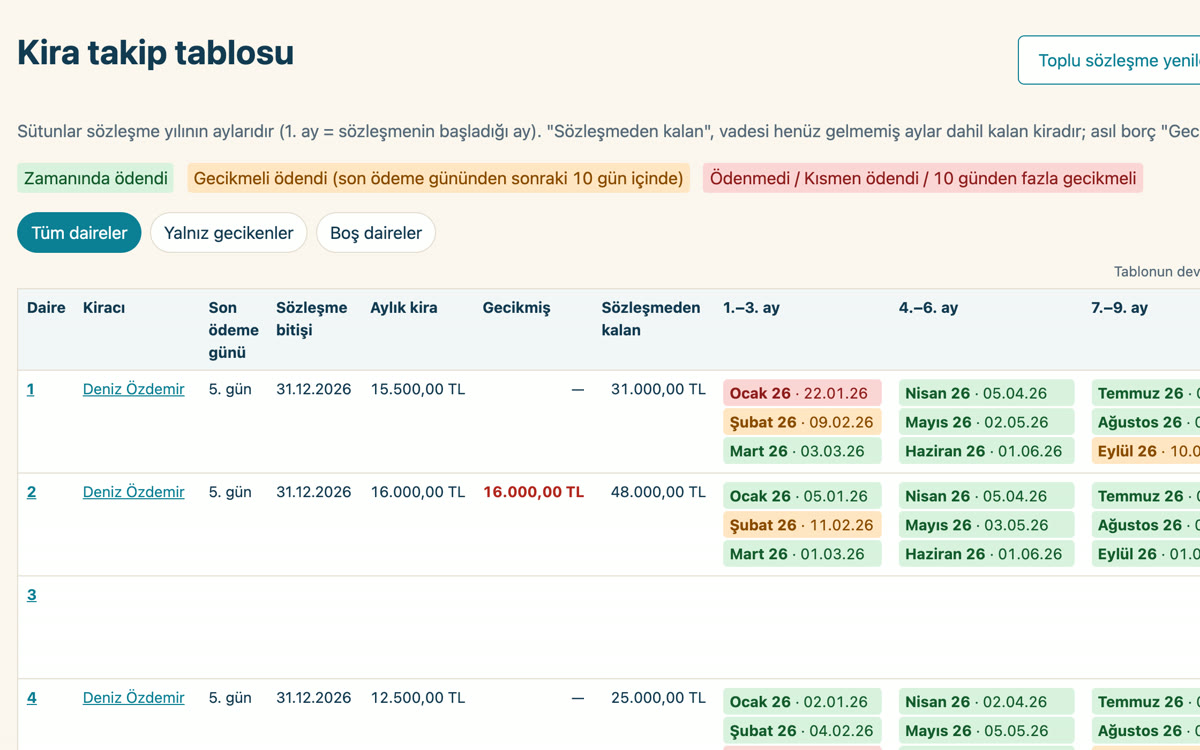
Task: Open Deniz Özdemir in apartment 4 row
Action: click(134, 698)
